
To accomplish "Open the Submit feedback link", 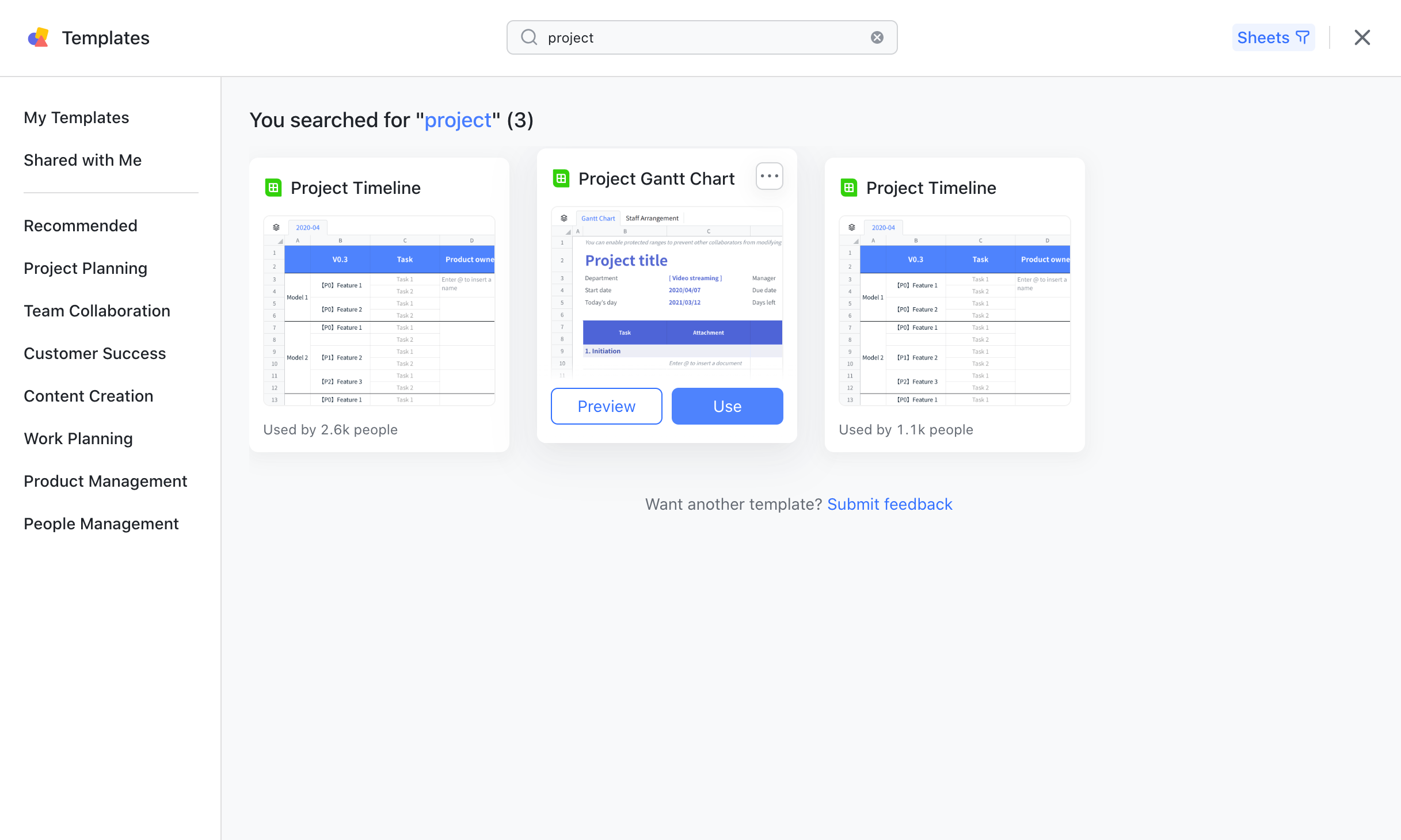I will (889, 504).
